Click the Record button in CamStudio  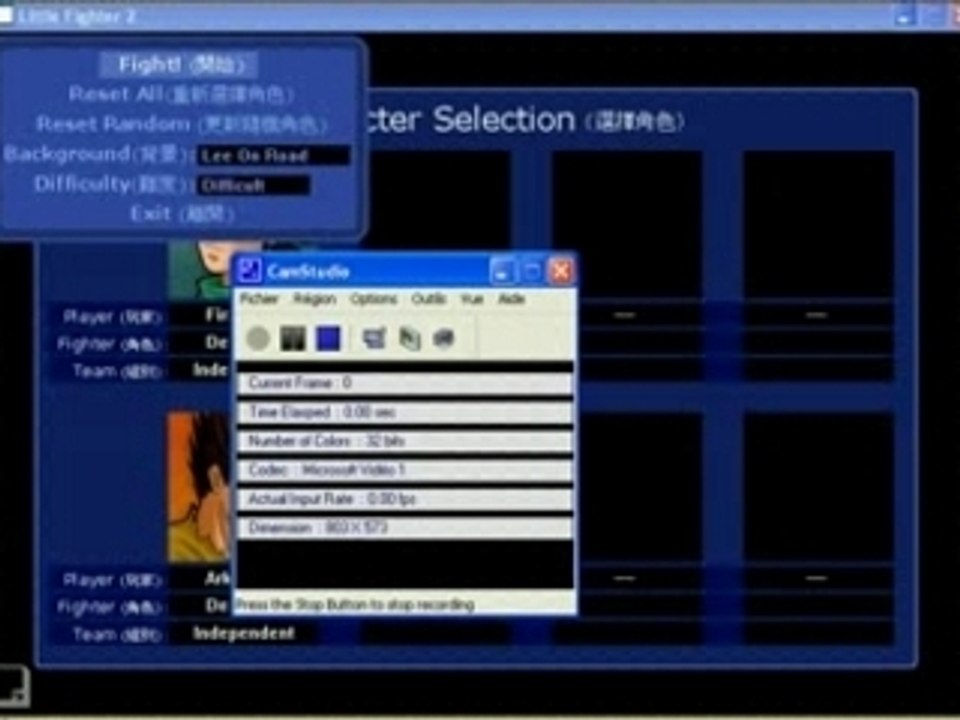[258, 338]
